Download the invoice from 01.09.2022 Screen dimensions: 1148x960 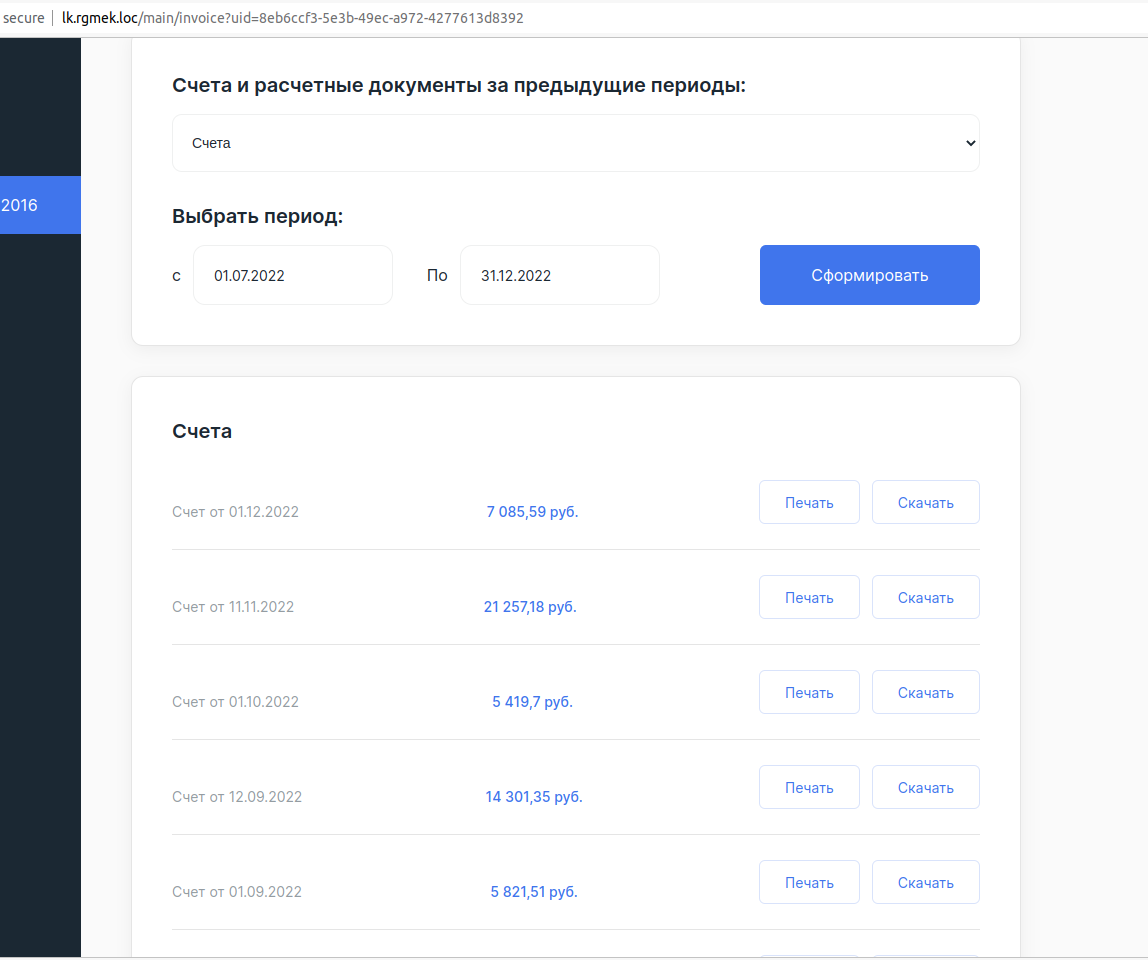[925, 882]
